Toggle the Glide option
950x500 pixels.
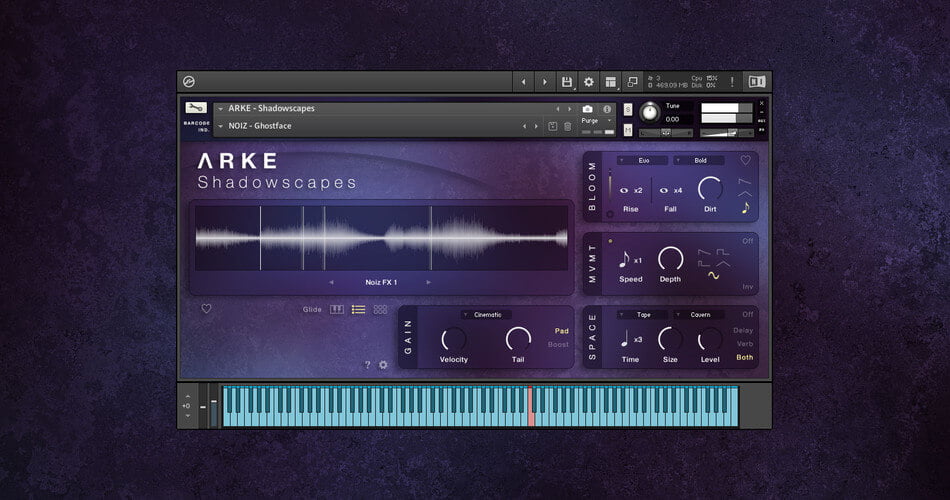[x=312, y=310]
